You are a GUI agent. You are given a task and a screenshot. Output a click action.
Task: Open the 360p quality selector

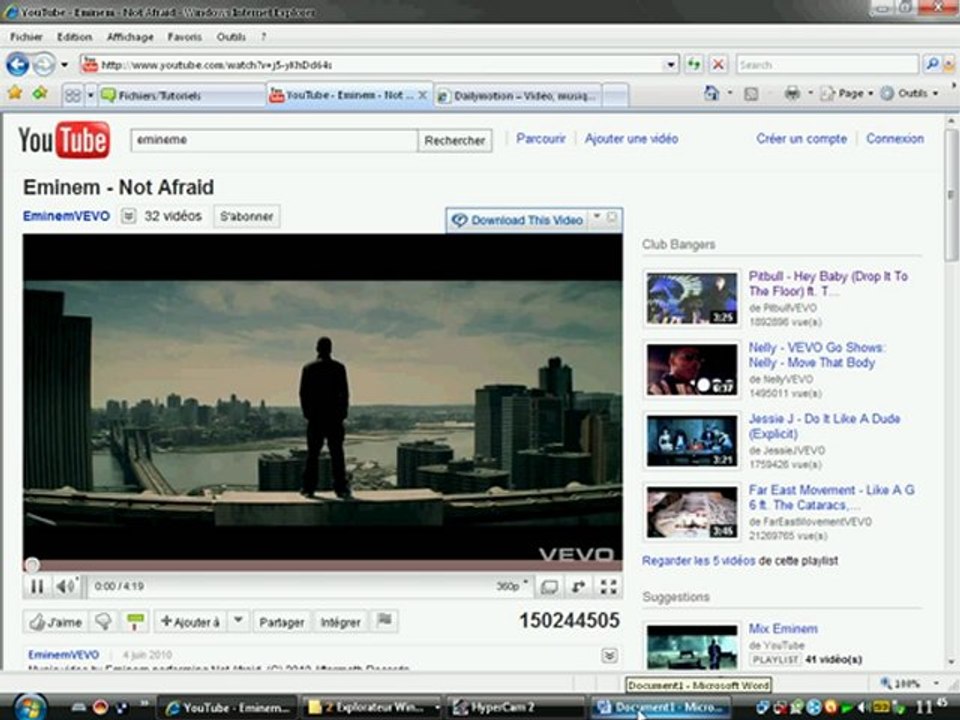click(512, 586)
